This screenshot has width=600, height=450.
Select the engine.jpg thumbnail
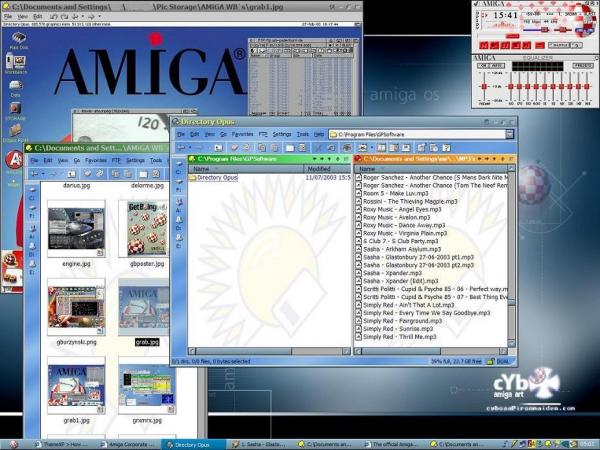tap(76, 229)
